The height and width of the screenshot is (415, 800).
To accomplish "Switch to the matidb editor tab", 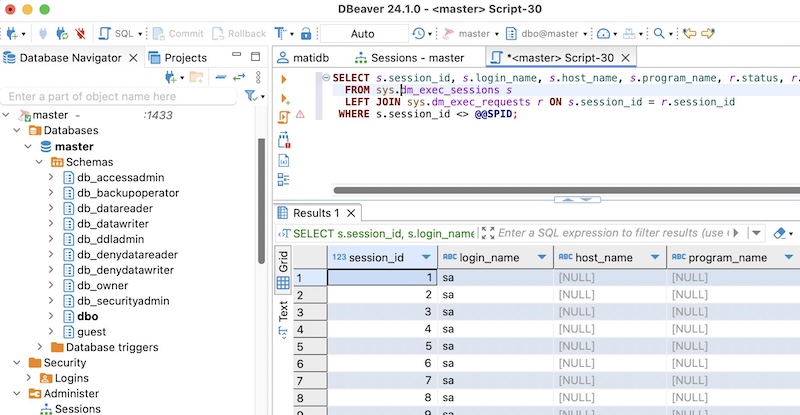I will point(304,58).
